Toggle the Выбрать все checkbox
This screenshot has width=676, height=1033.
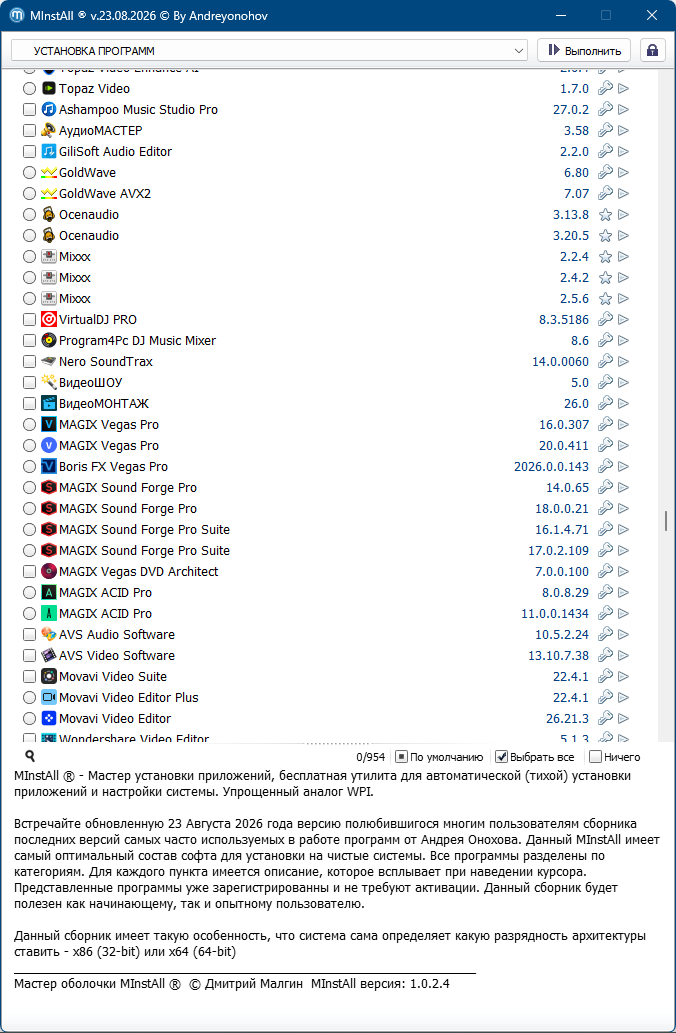pos(501,757)
